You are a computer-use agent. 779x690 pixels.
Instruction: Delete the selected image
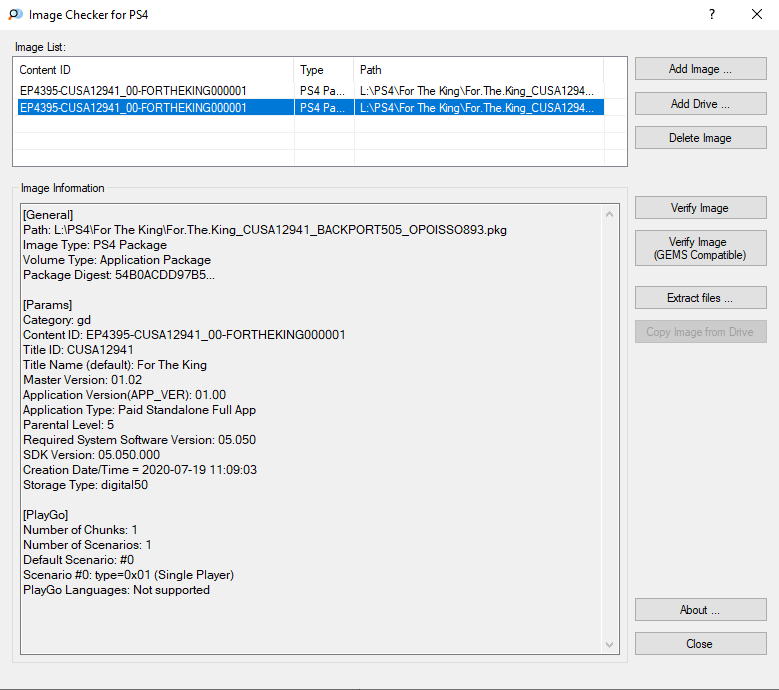click(701, 138)
